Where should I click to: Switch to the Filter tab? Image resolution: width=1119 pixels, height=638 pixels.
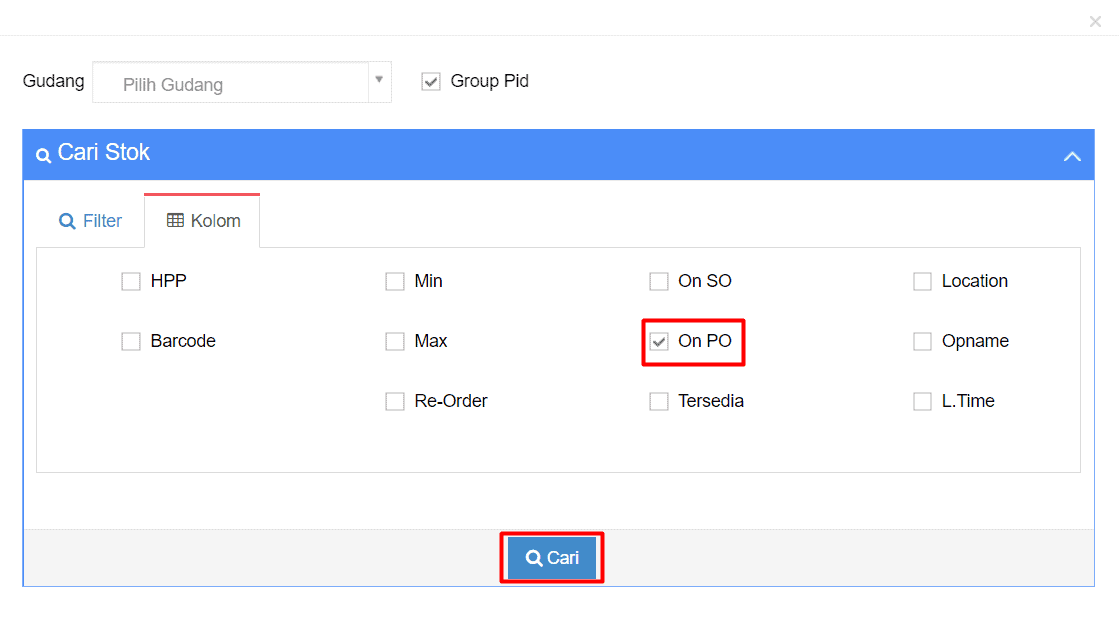click(x=90, y=221)
